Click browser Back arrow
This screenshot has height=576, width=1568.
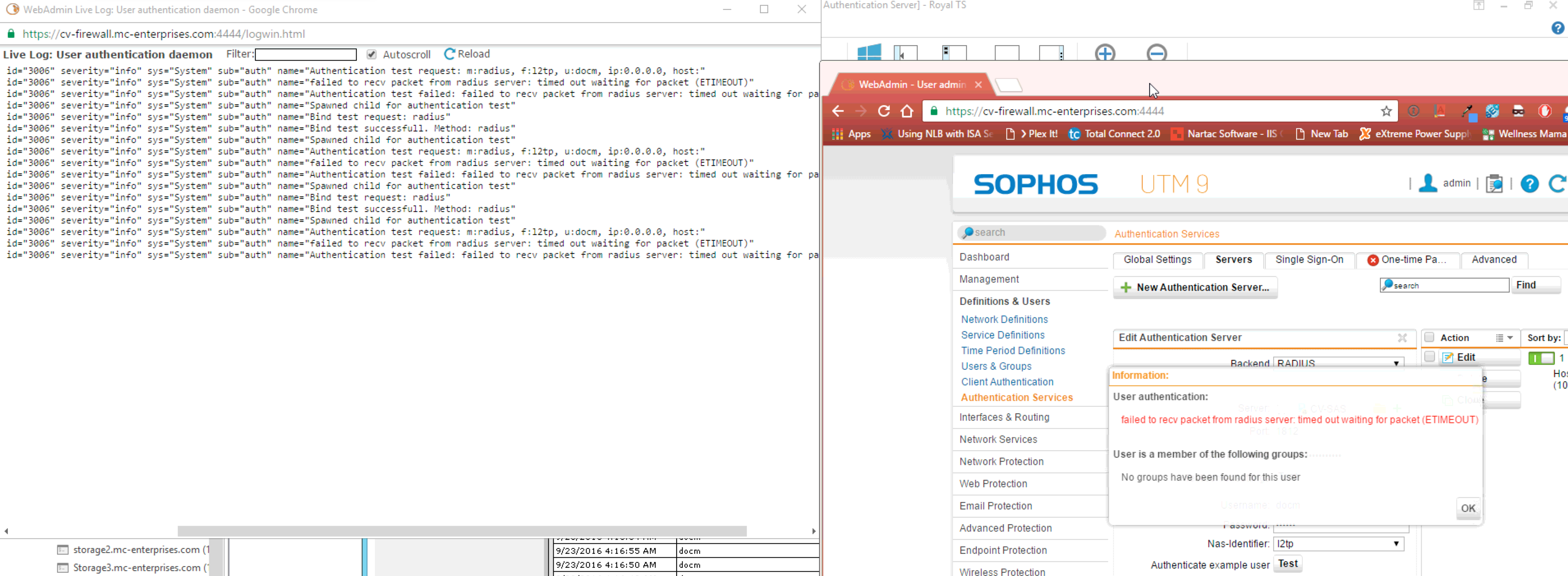point(838,111)
